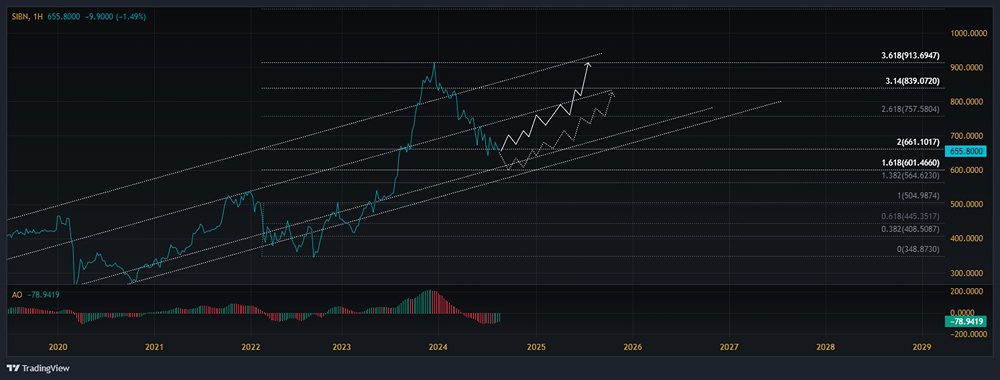
Task: Click 200.0000 on the AO pane axis
Action: pyautogui.click(x=967, y=291)
